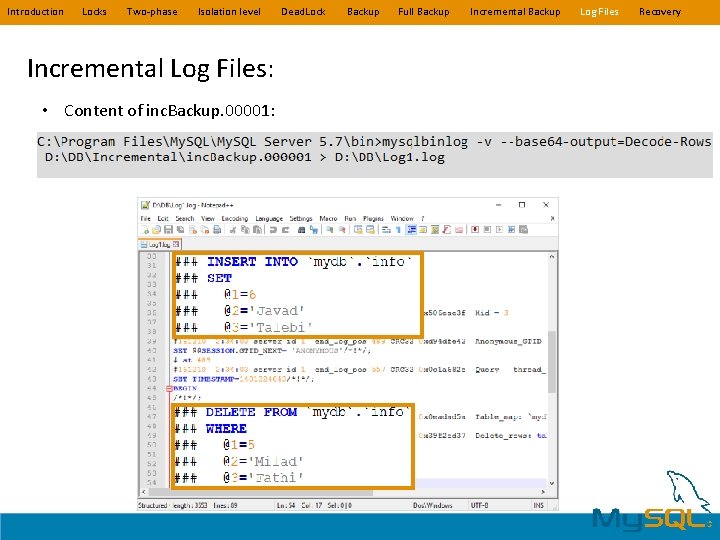Screen dimensions: 720x540
Task: Click the Close All toolbar icon
Action: (x=204, y=230)
